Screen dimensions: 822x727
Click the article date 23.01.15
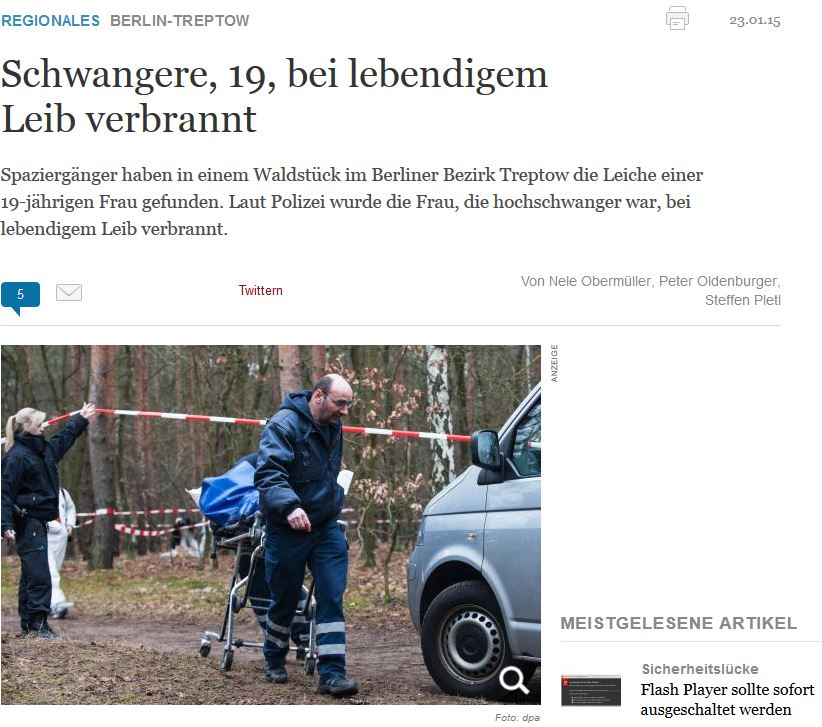(754, 20)
